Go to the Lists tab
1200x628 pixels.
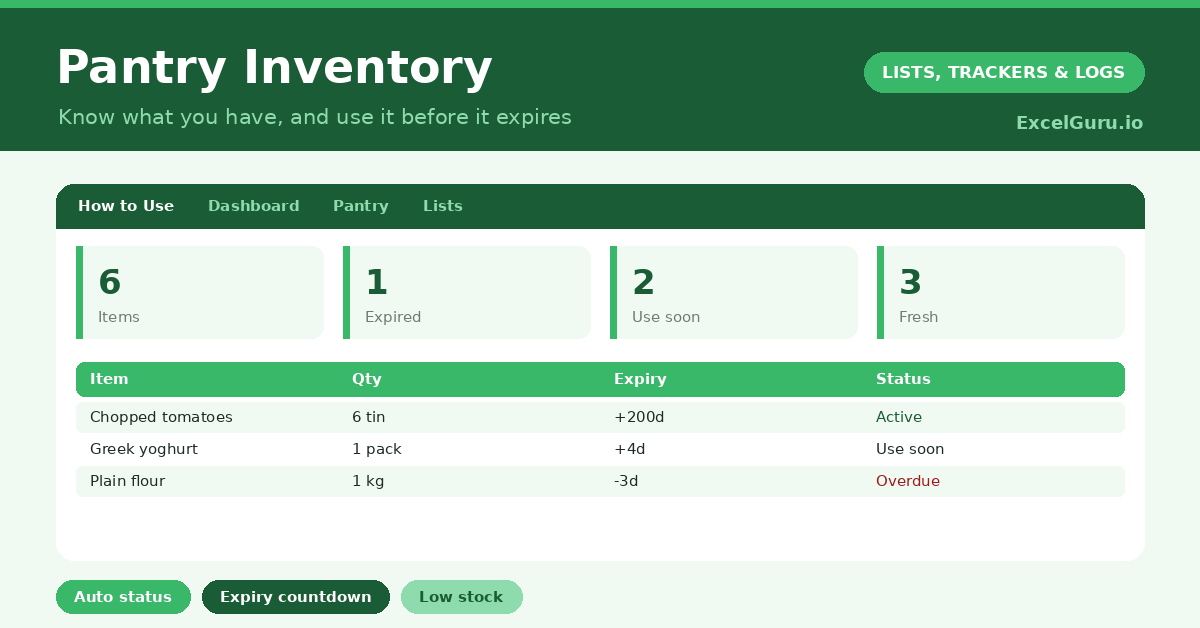(x=442, y=206)
